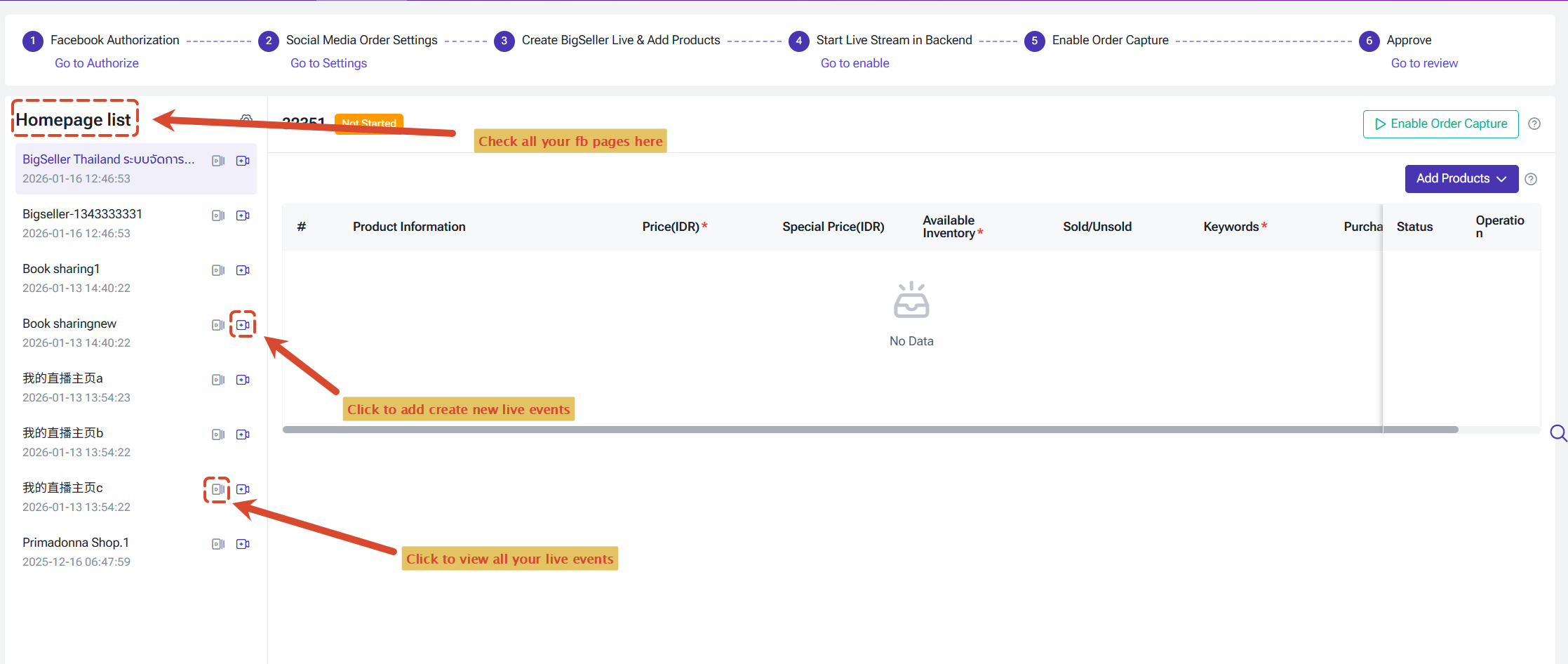Click the Operation column header

pyautogui.click(x=1499, y=227)
